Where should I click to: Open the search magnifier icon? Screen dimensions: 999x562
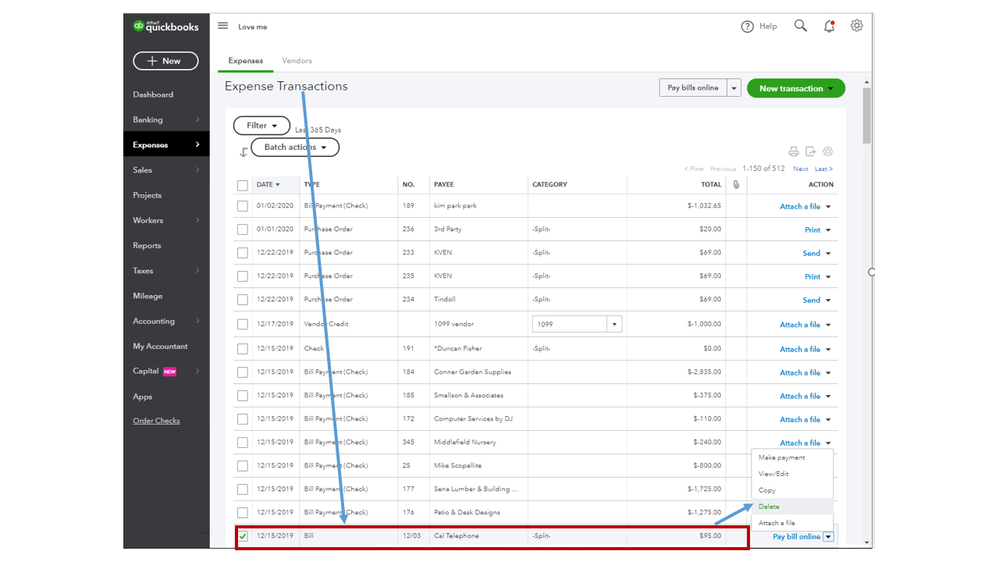point(800,25)
